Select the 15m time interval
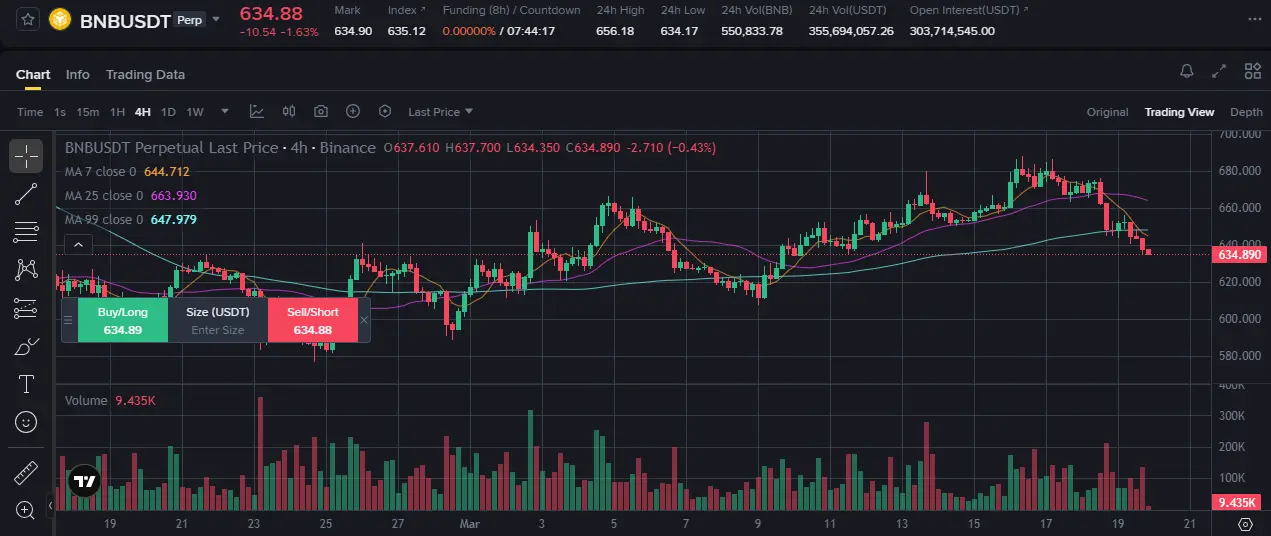 point(88,112)
